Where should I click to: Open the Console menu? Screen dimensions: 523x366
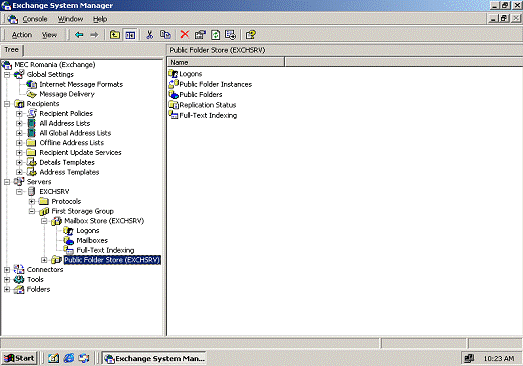[35, 19]
